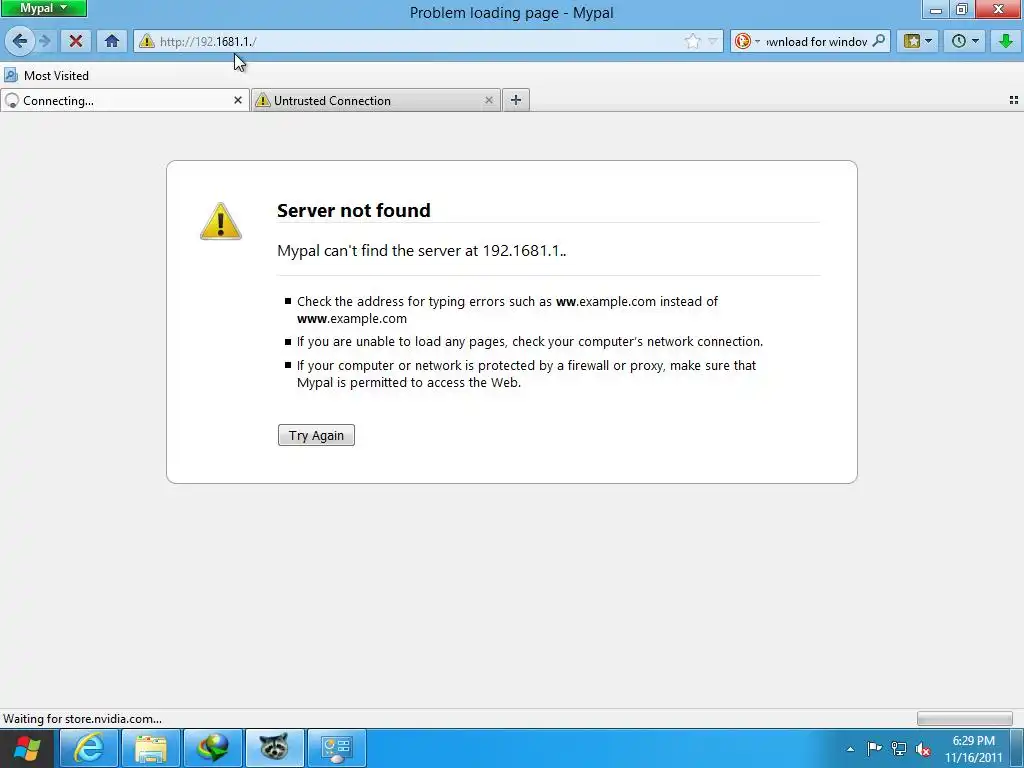Viewport: 1024px width, 768px height.
Task: Open the green Mypal application menu
Action: coord(44,8)
